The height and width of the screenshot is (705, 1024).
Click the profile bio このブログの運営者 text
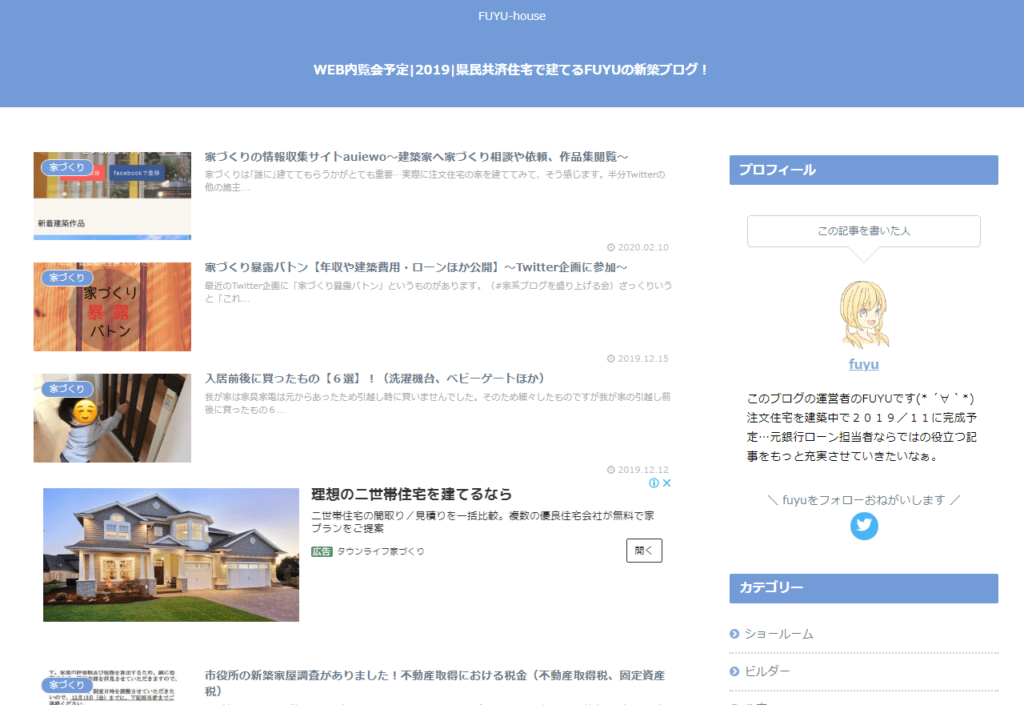point(862,427)
